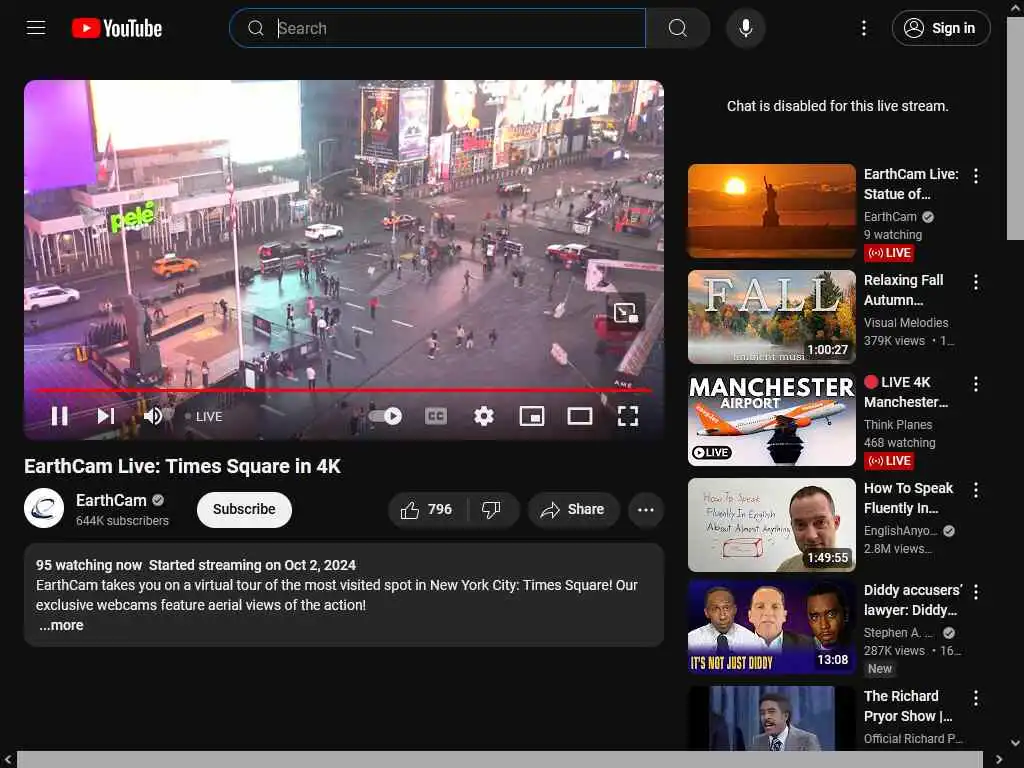Click the 644K subscribers text
Viewport: 1024px width, 768px height.
point(122,520)
